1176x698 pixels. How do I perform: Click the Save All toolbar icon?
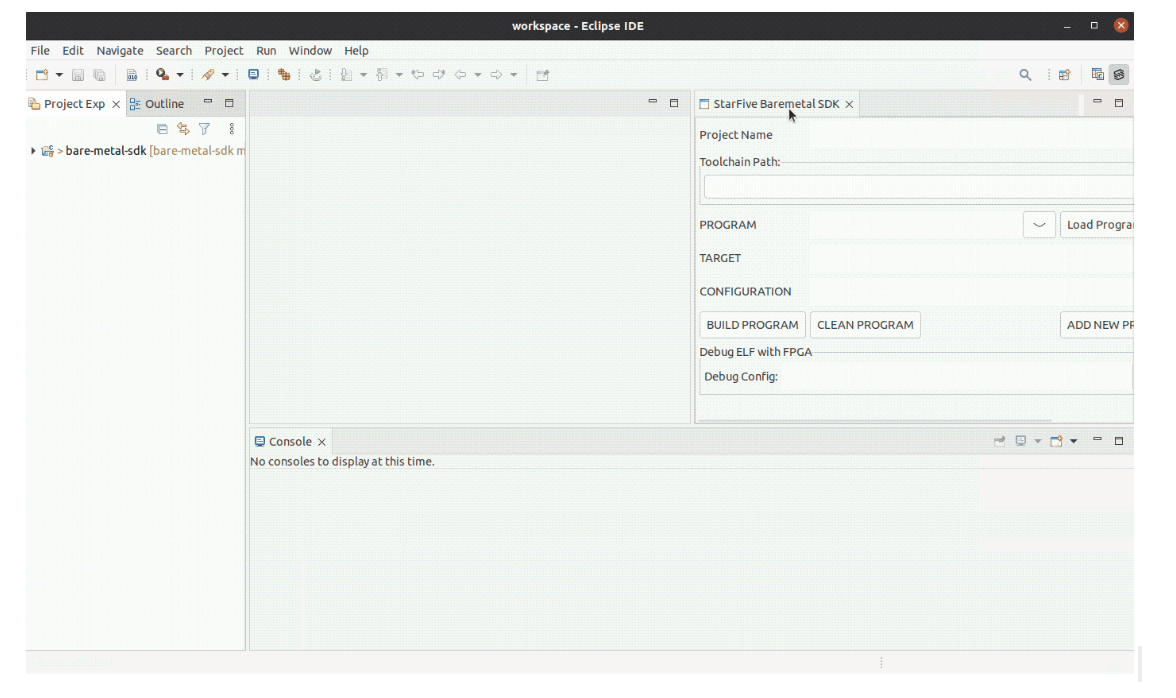(x=99, y=75)
